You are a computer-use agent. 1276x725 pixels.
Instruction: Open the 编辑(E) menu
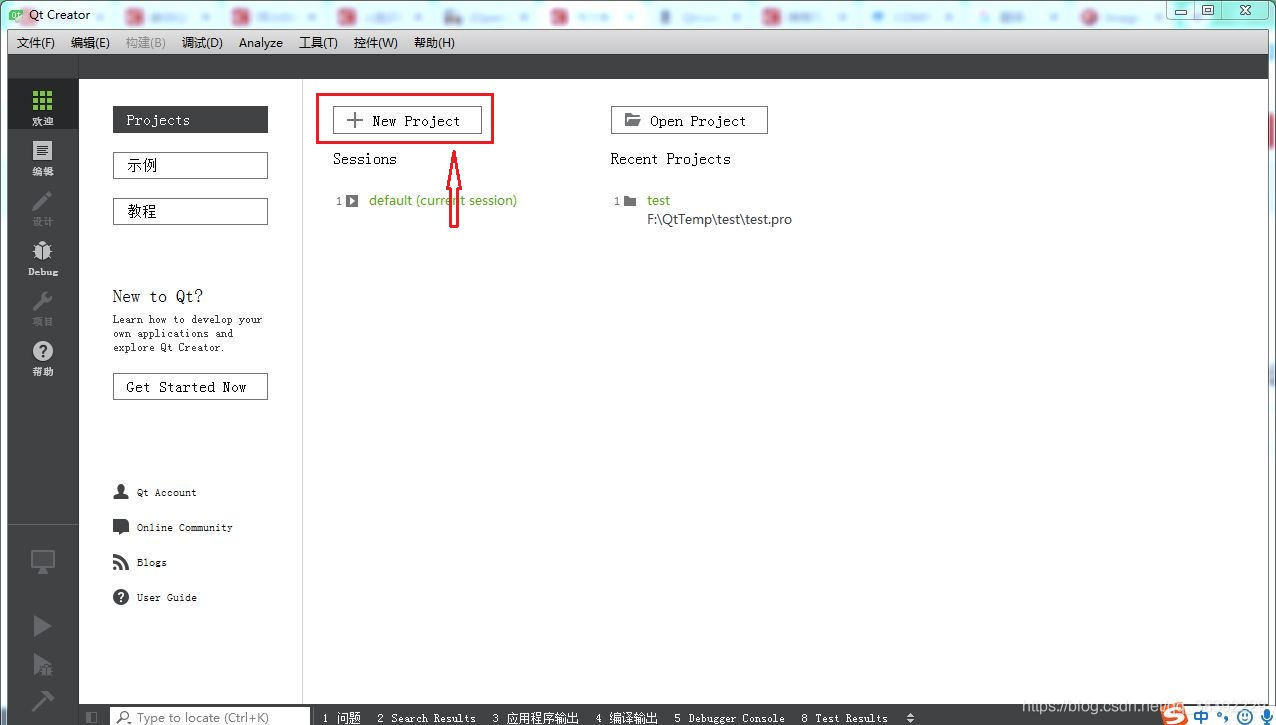click(90, 43)
